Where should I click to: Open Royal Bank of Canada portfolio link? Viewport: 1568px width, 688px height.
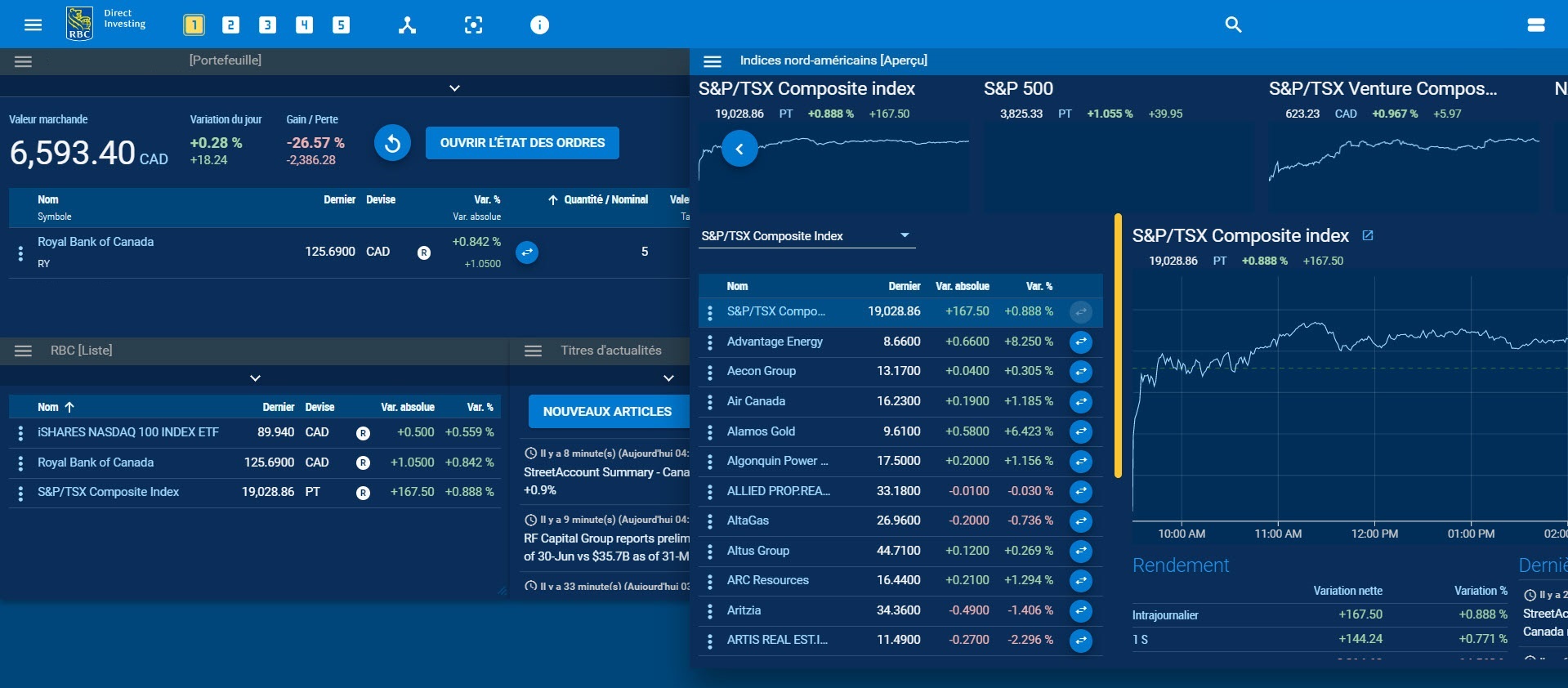click(x=96, y=242)
